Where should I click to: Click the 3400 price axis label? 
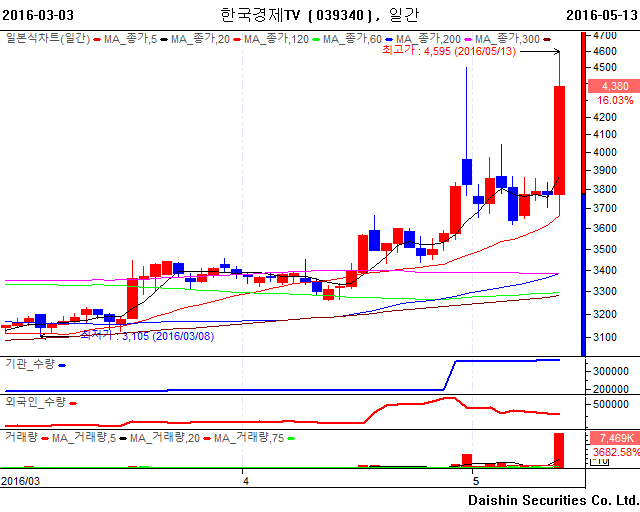tap(605, 270)
